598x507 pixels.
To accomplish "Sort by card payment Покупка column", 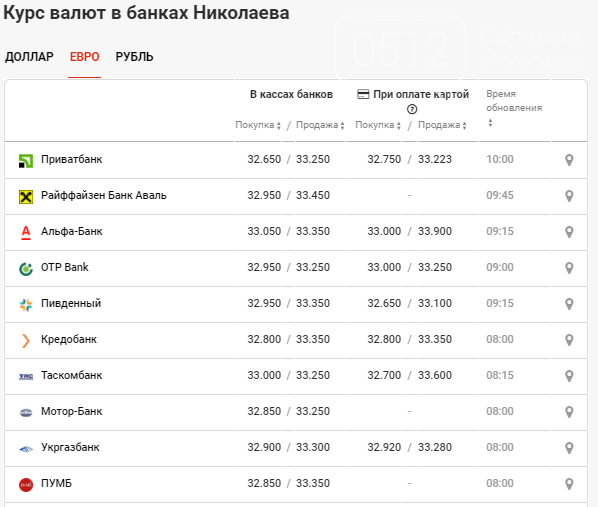I will click(378, 125).
